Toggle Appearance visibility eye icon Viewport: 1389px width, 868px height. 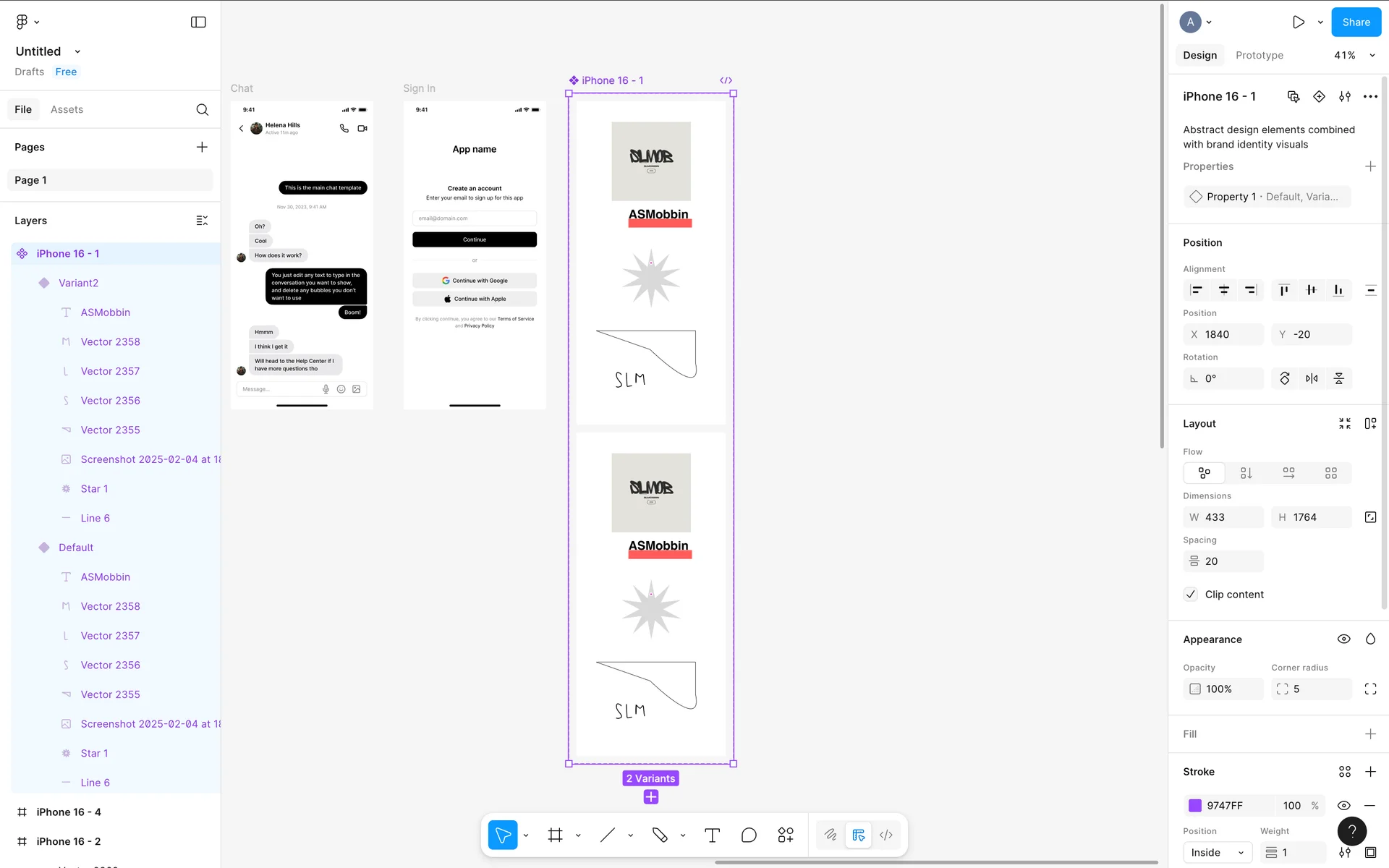(1343, 639)
